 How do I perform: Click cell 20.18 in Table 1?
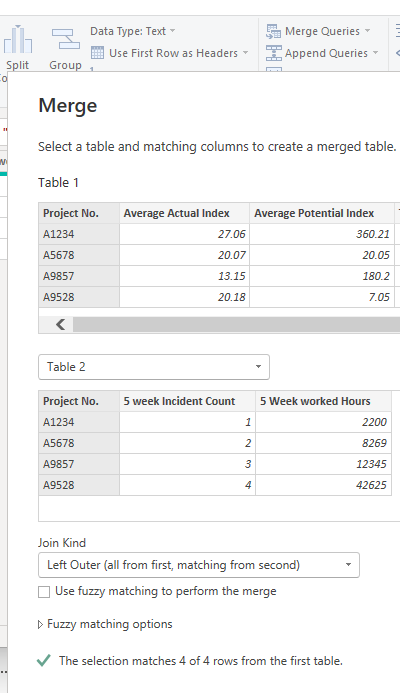pyautogui.click(x=184, y=297)
